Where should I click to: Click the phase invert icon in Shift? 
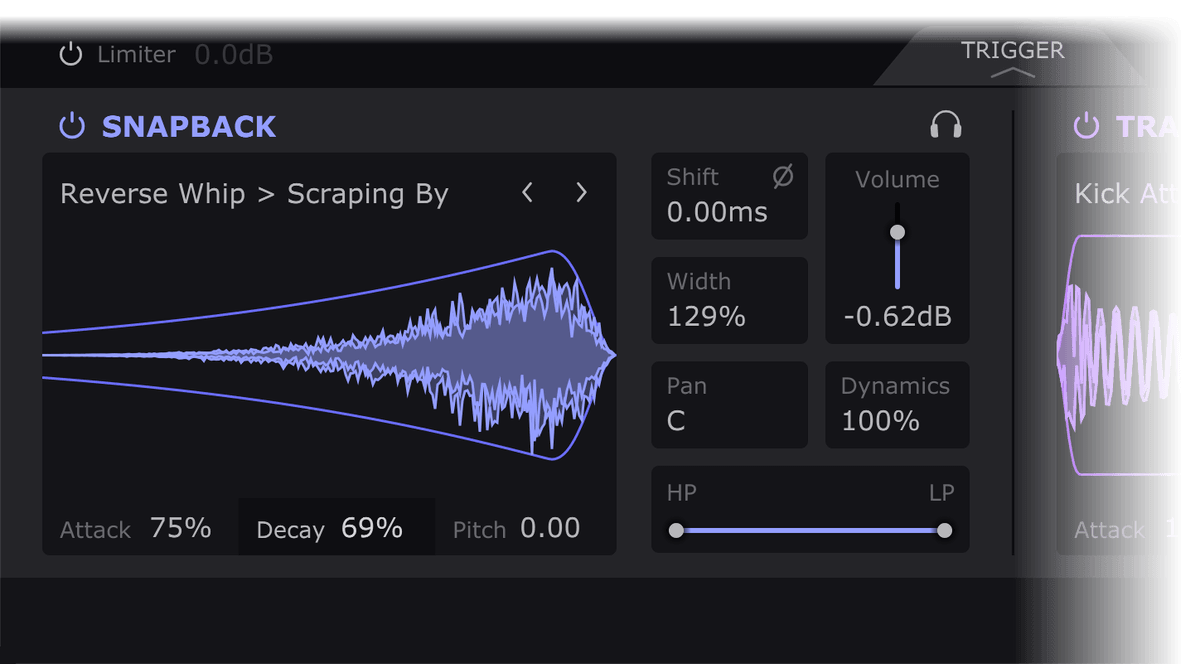coord(783,177)
